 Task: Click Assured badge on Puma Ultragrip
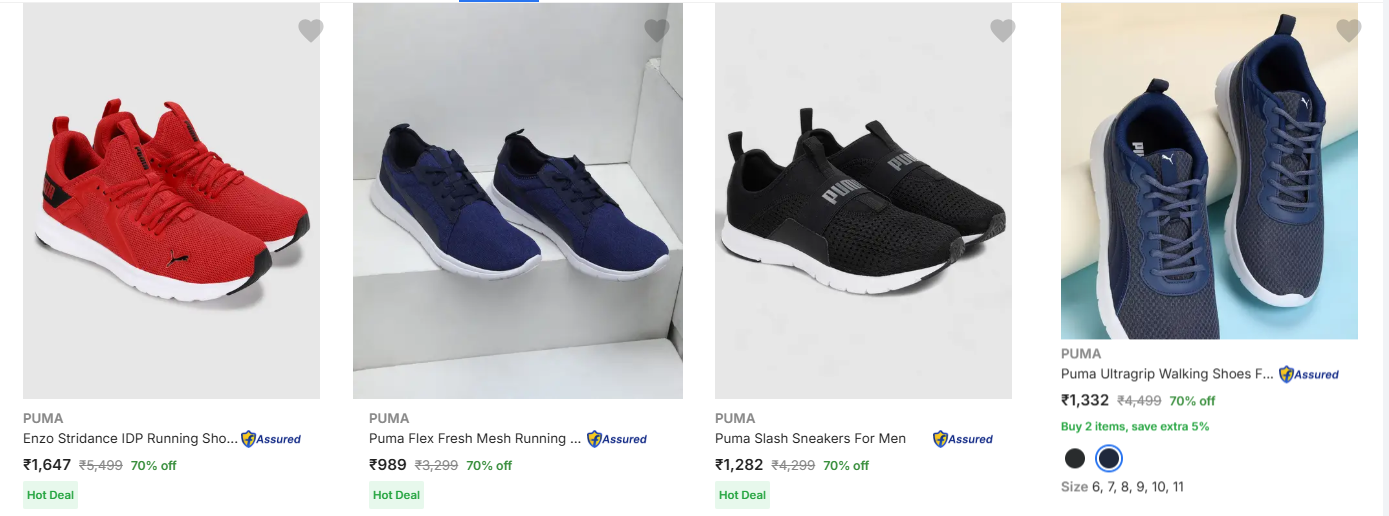[x=1309, y=375]
